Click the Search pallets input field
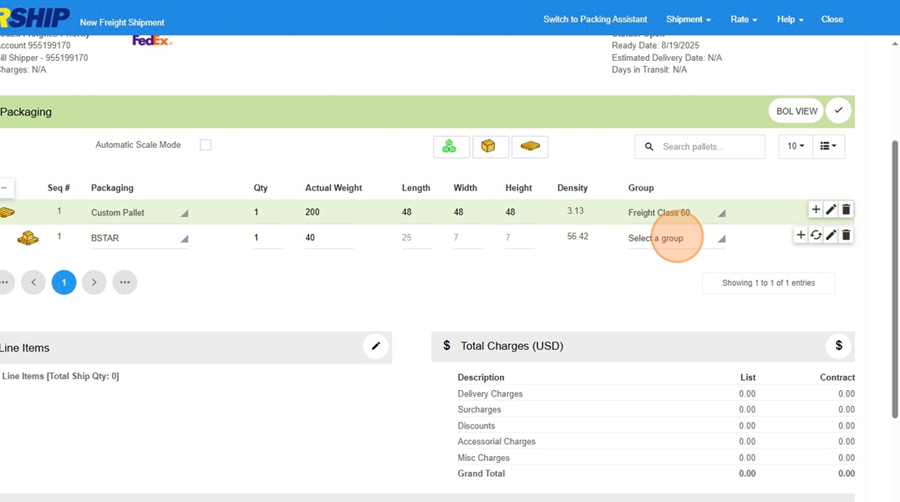This screenshot has width=900, height=502. click(708, 147)
